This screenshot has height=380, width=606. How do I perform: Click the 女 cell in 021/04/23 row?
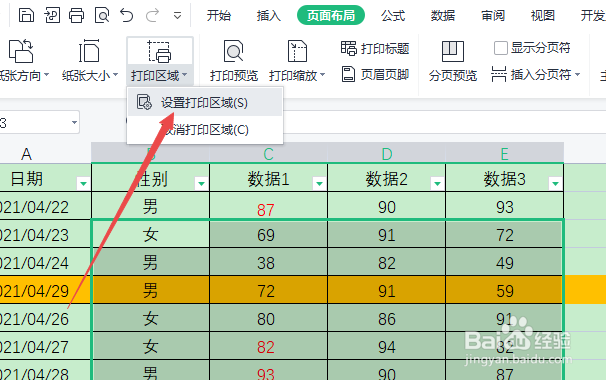[x=150, y=234]
